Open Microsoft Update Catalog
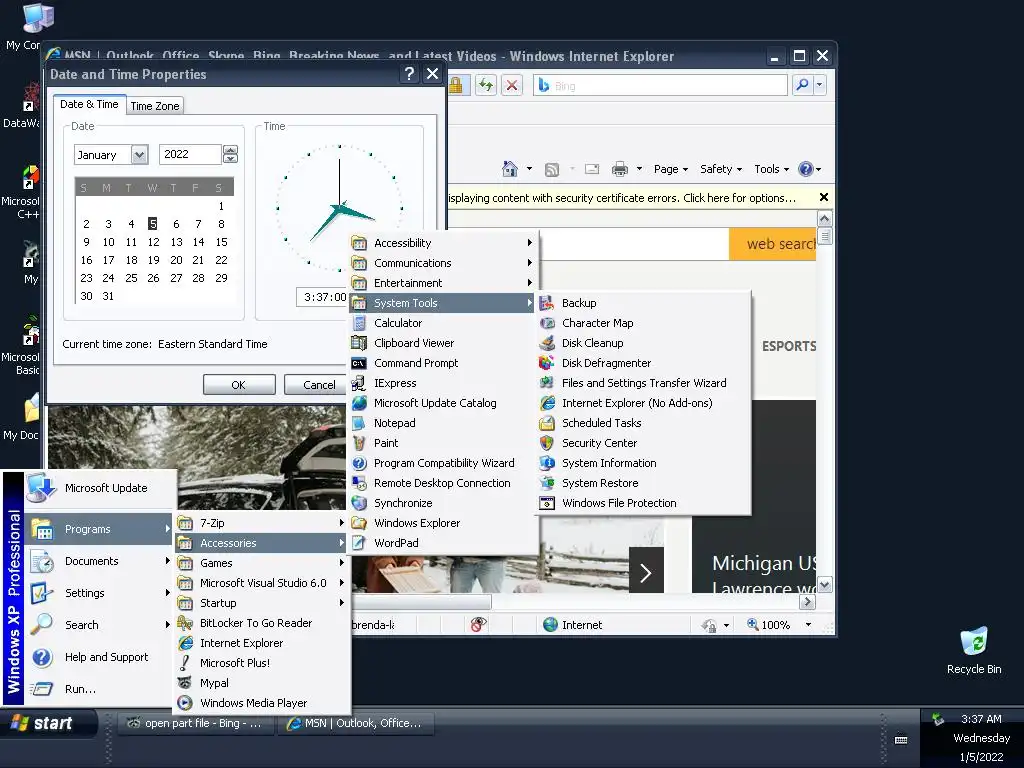The height and width of the screenshot is (768, 1024). click(x=442, y=403)
